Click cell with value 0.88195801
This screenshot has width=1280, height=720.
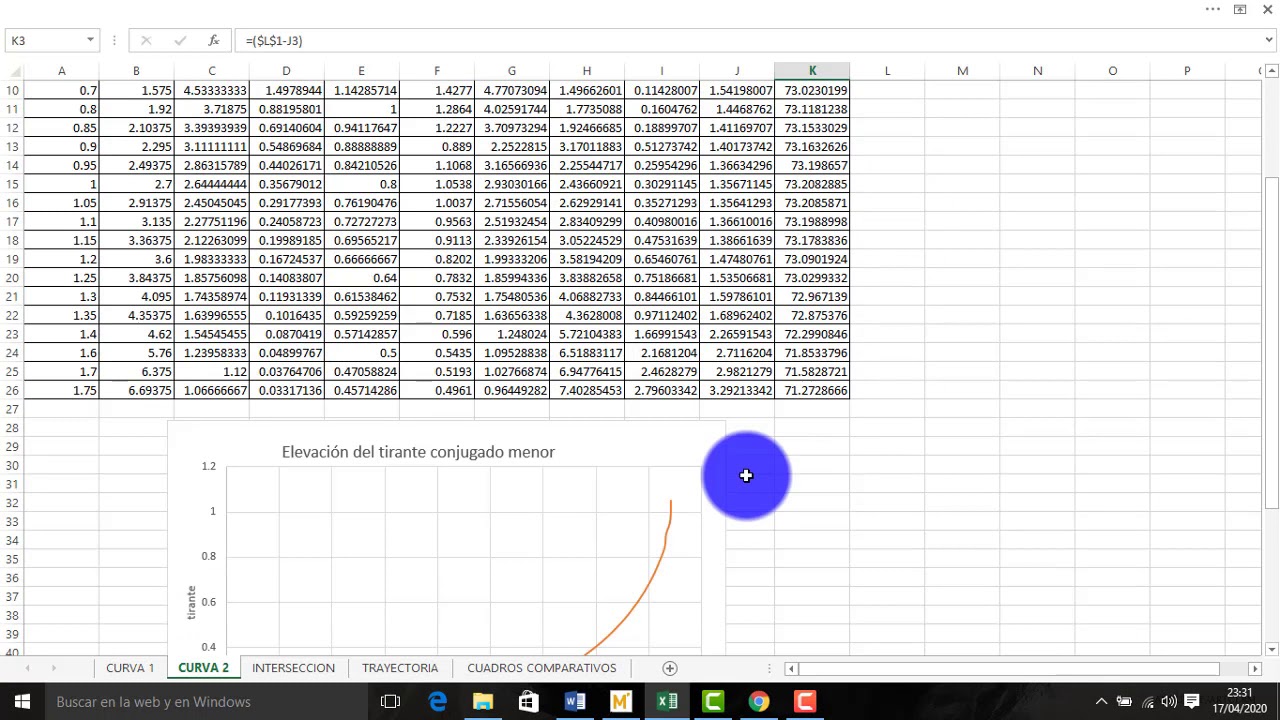pos(286,109)
